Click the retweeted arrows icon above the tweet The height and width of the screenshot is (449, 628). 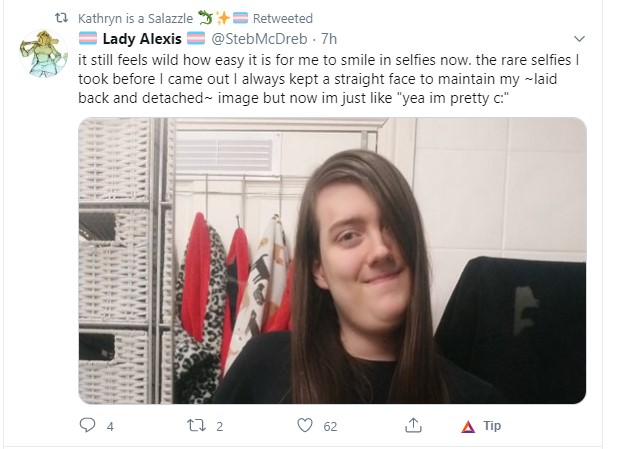[x=61, y=18]
